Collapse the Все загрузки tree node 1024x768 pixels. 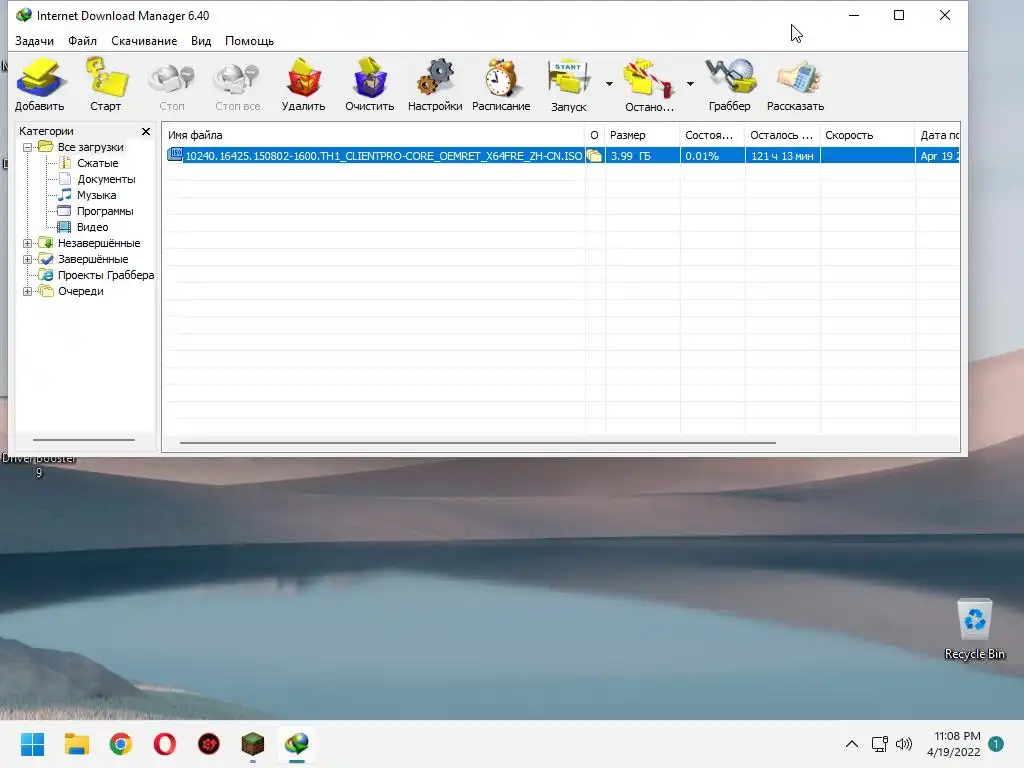[x=27, y=148]
